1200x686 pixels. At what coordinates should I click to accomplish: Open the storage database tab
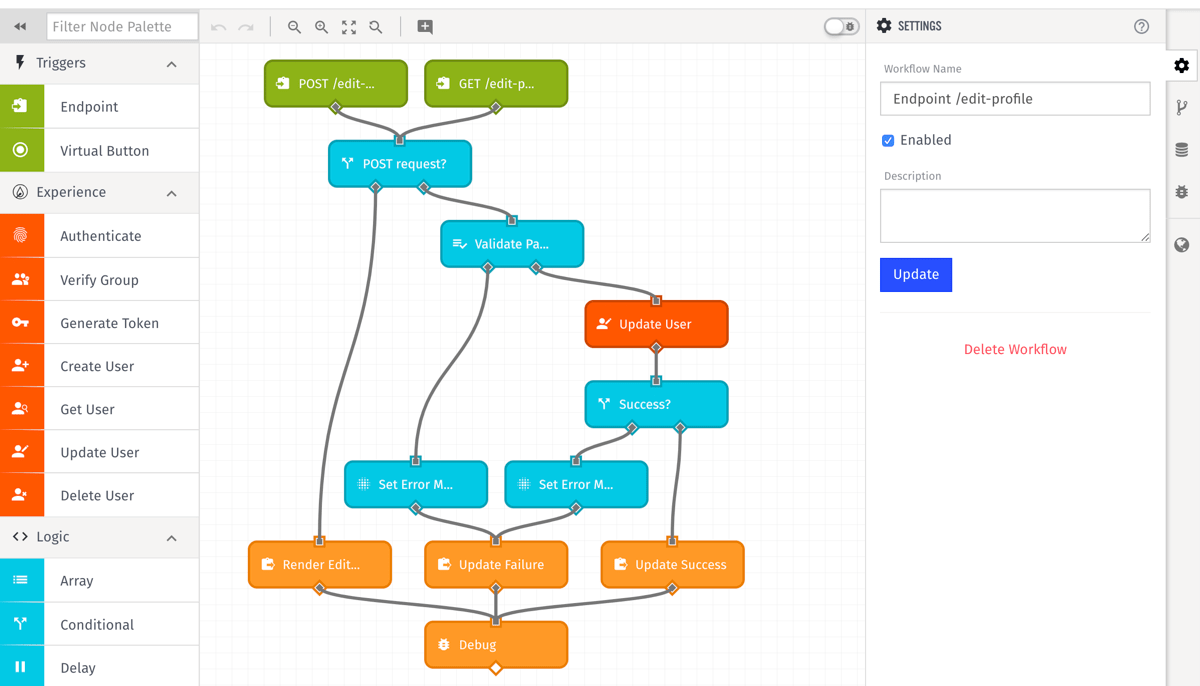click(1182, 150)
